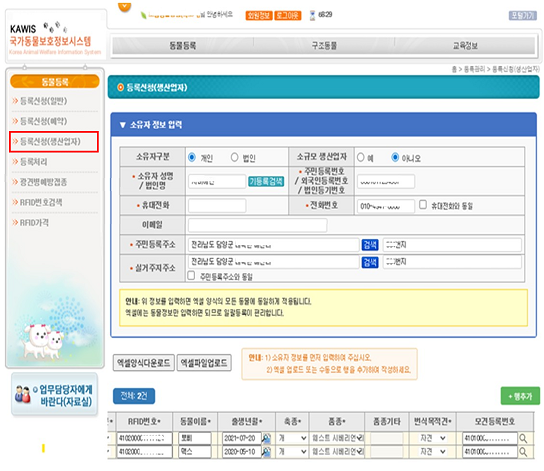This screenshot has width=544, height=471.
Task: Open 동물등록 top navigation menu
Action: coord(182,45)
